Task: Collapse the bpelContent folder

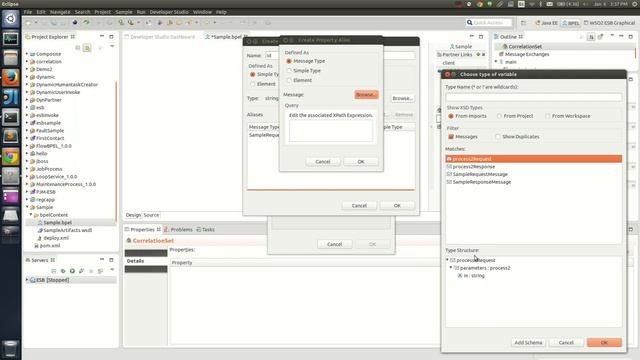Action: (31, 215)
